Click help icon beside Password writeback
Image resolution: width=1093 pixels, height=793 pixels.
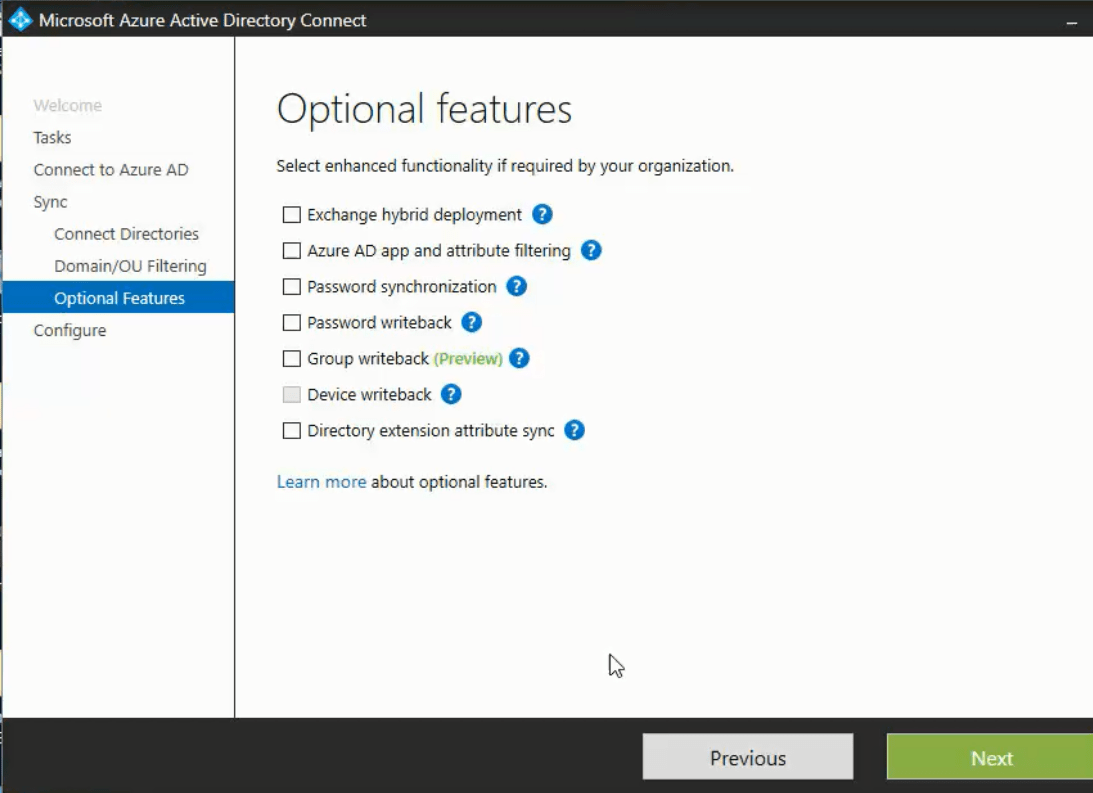click(x=471, y=322)
